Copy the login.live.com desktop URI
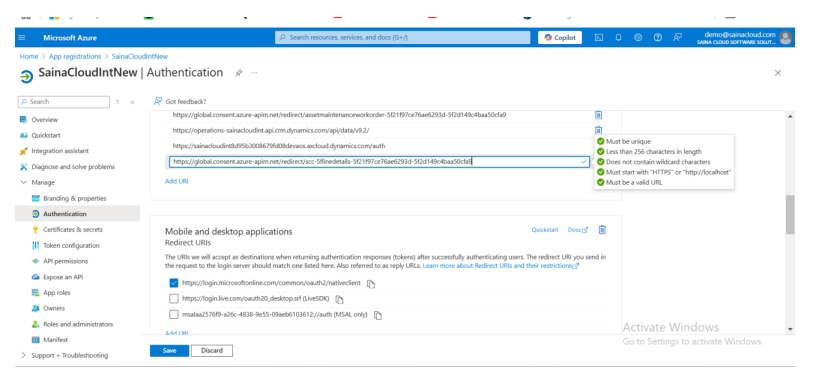 [340, 299]
